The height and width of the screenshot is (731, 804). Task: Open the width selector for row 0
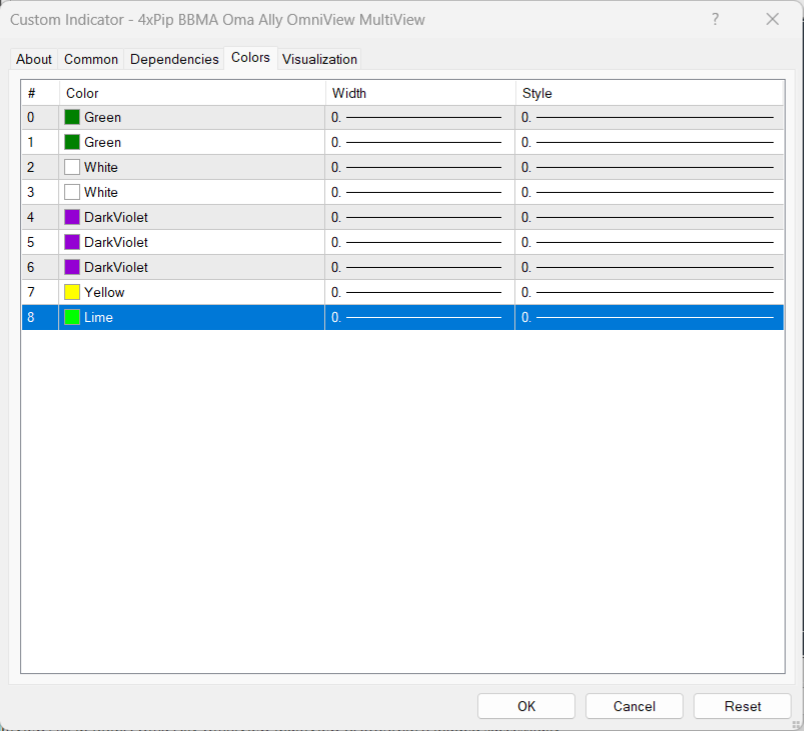click(x=419, y=117)
